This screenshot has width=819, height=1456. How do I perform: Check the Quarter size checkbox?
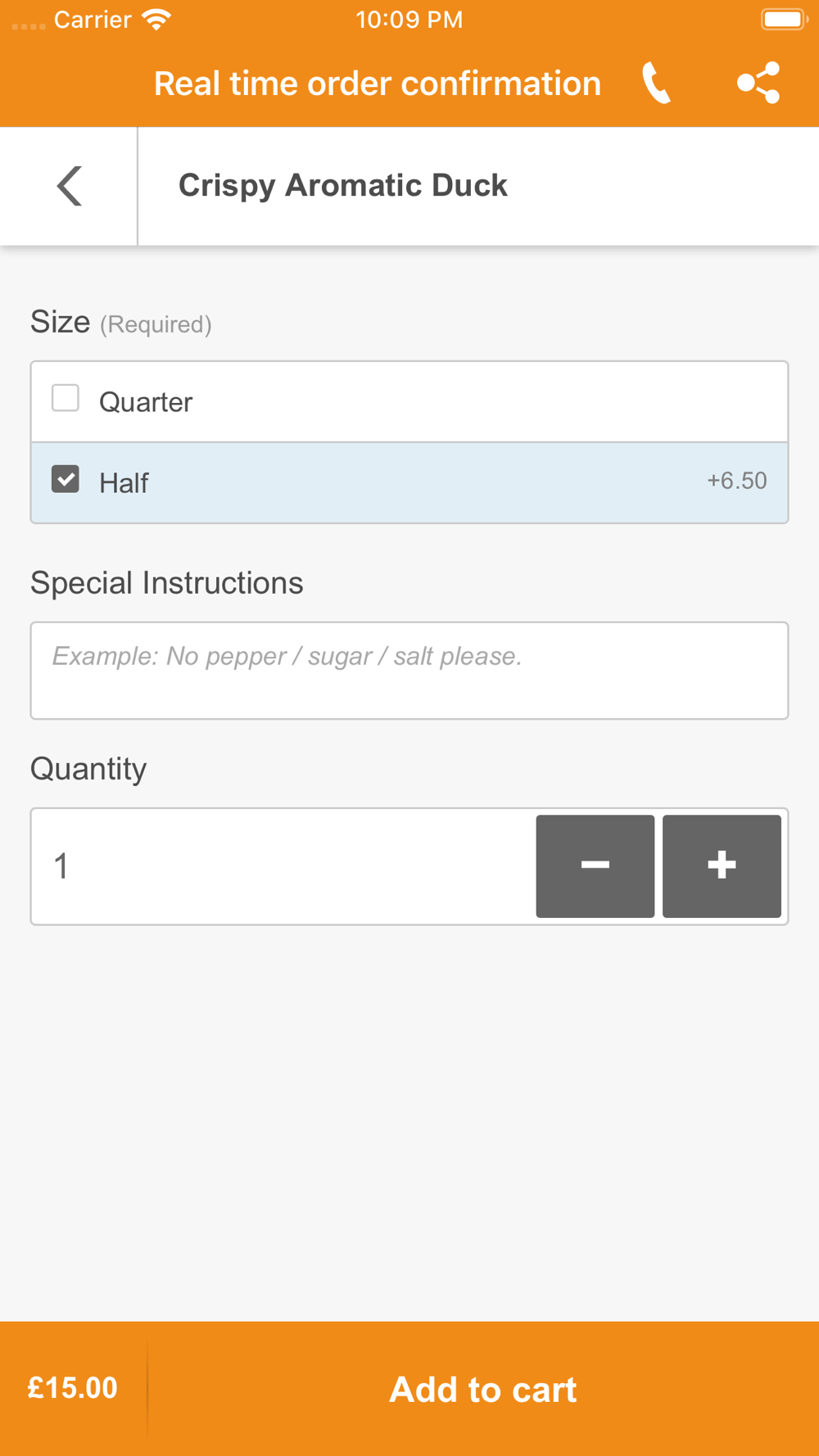[66, 399]
